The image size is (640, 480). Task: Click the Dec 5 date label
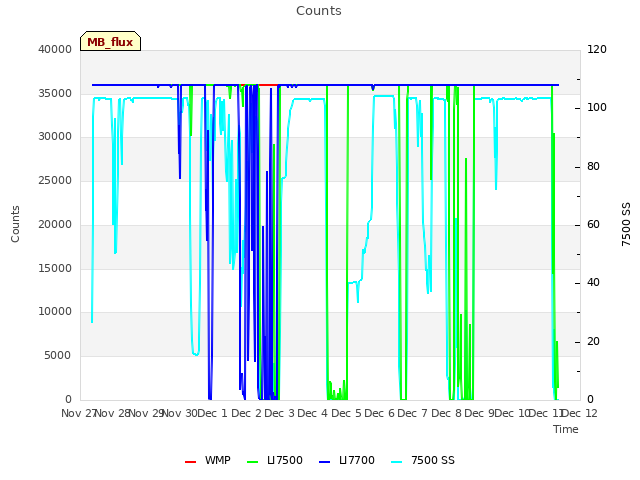click(x=347, y=413)
